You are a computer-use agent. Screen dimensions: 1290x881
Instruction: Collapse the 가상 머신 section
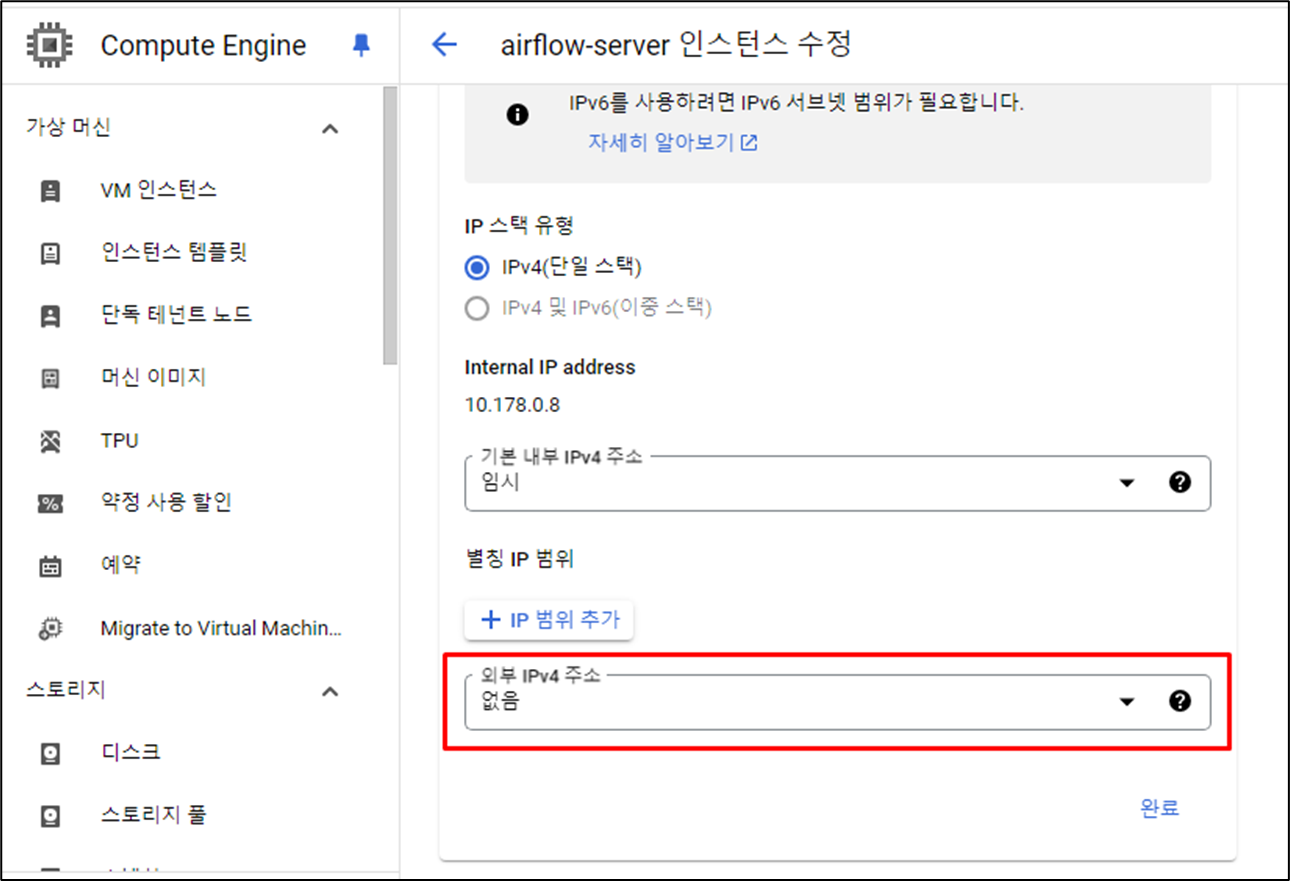(330, 129)
